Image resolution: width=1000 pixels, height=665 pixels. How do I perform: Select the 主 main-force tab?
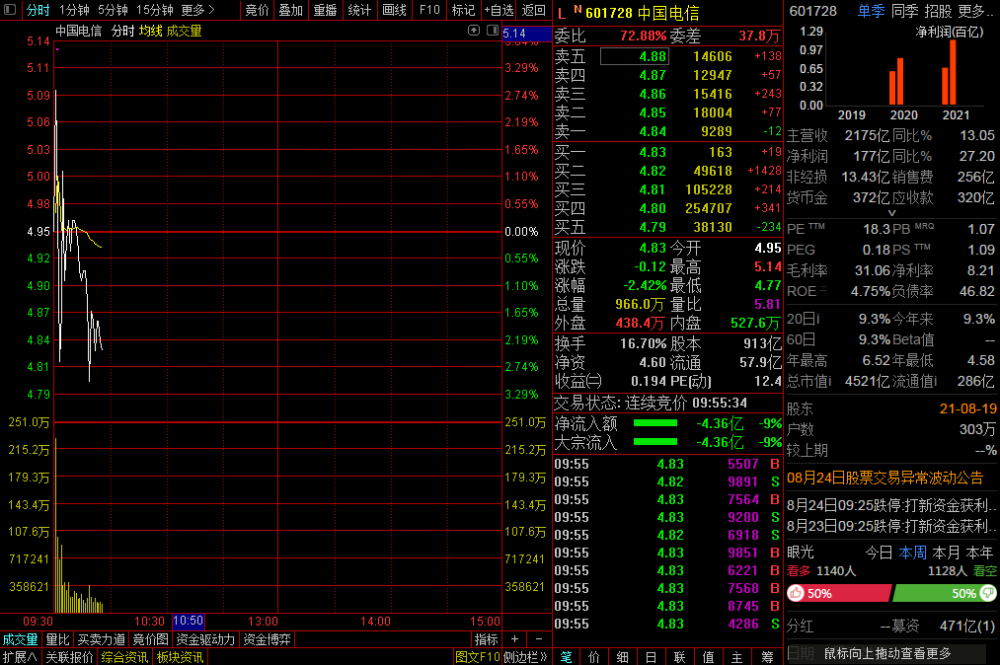[x=737, y=657]
